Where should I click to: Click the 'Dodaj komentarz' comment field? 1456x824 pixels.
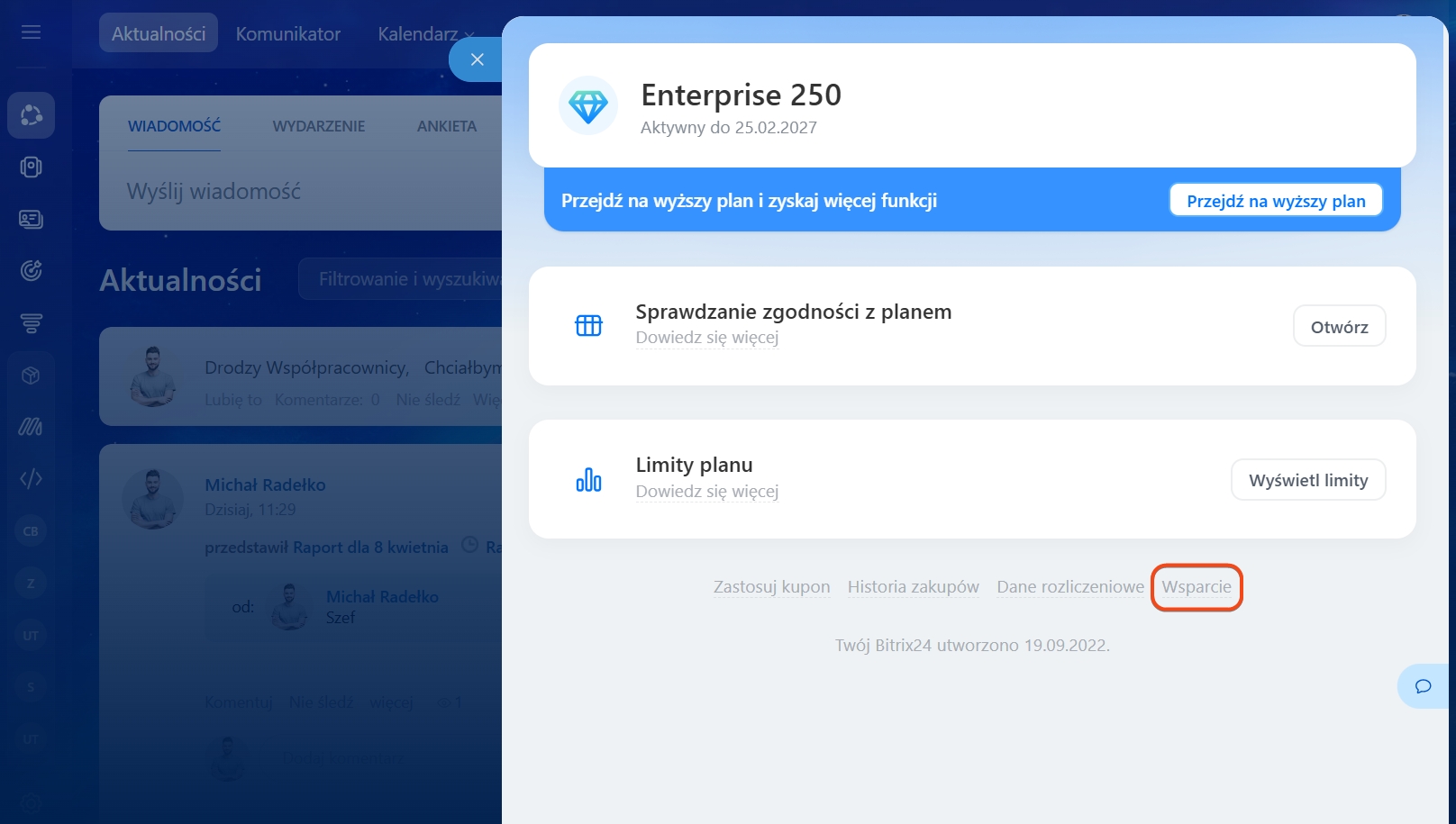click(342, 758)
